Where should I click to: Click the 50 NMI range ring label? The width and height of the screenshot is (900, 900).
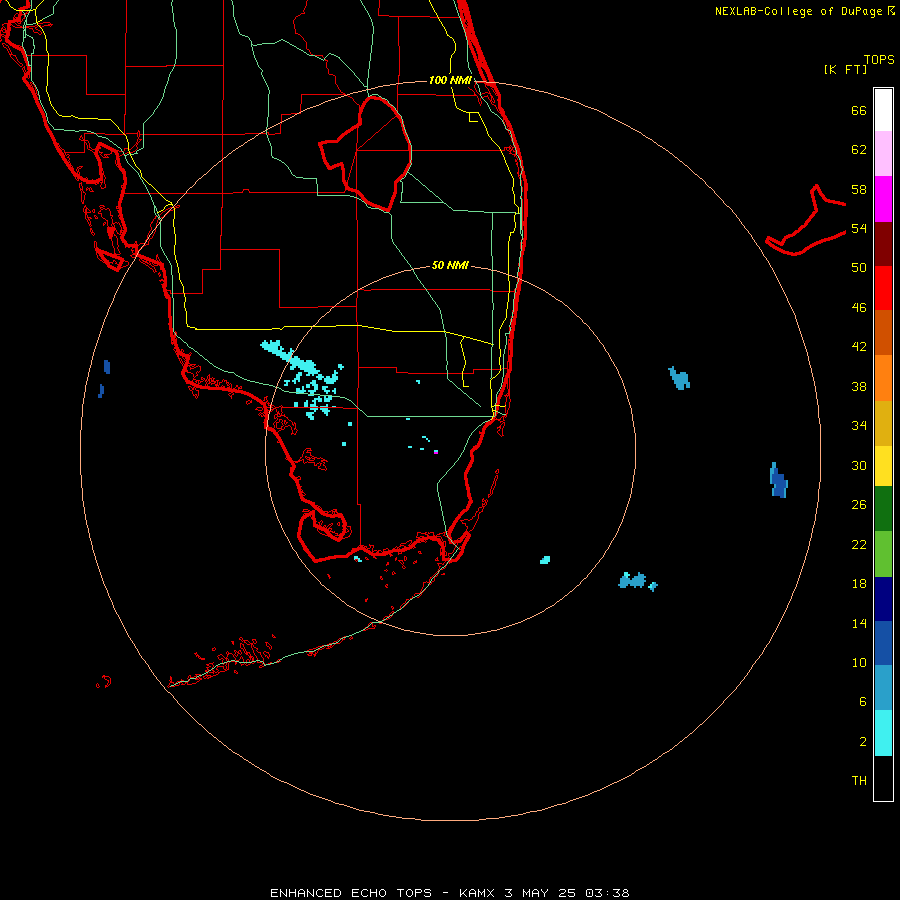(x=450, y=265)
